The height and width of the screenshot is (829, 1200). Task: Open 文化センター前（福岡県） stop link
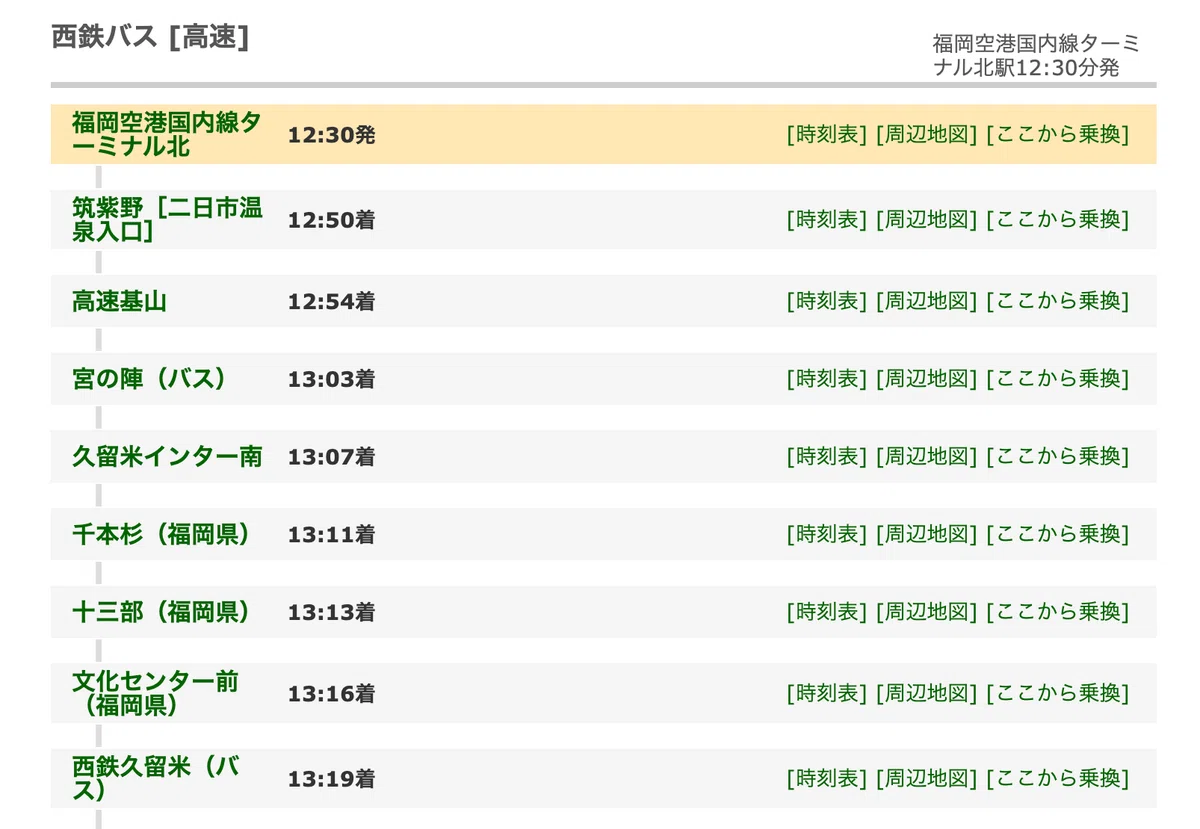155,693
